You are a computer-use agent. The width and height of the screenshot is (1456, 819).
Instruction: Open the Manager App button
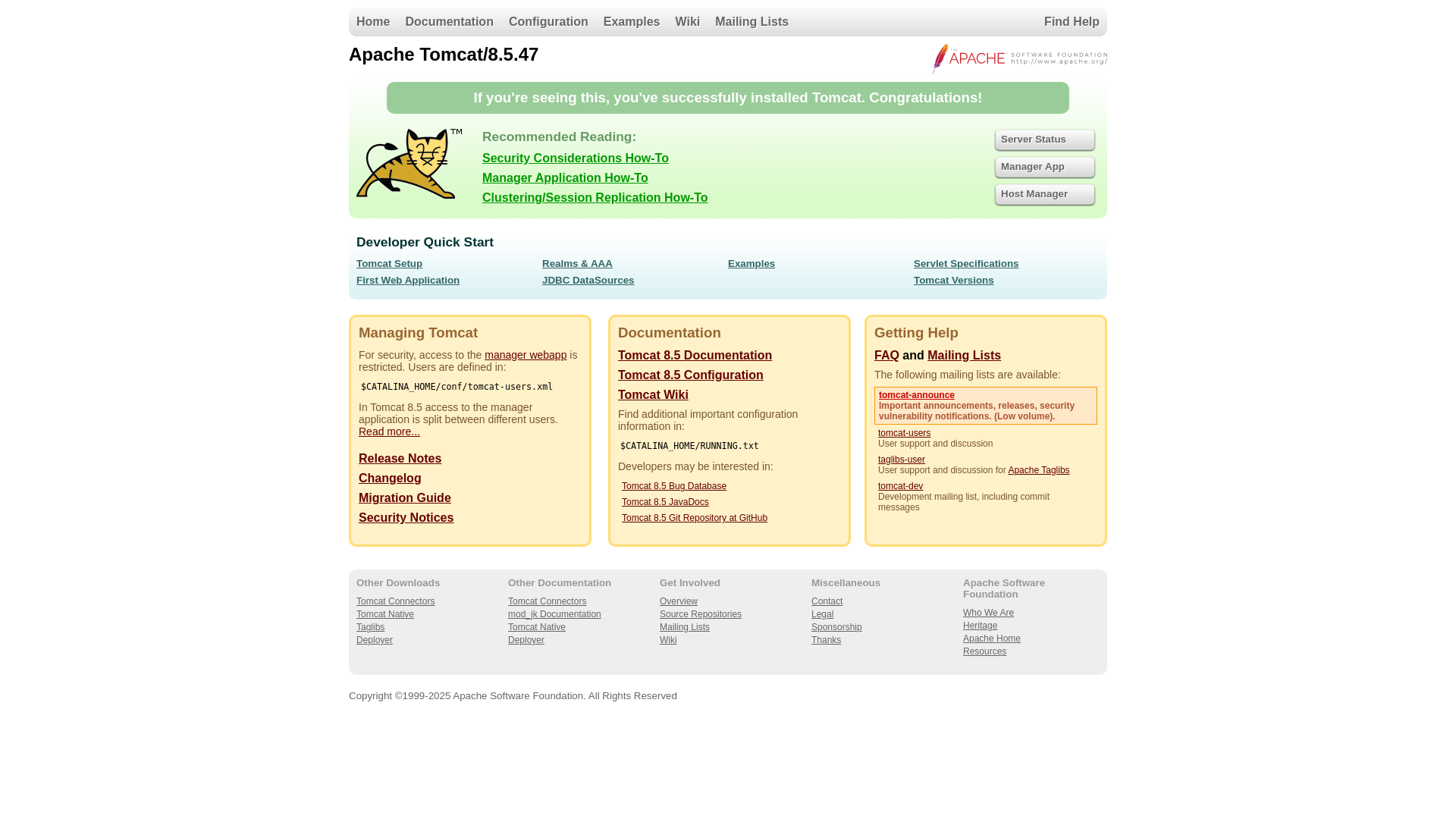[1045, 167]
